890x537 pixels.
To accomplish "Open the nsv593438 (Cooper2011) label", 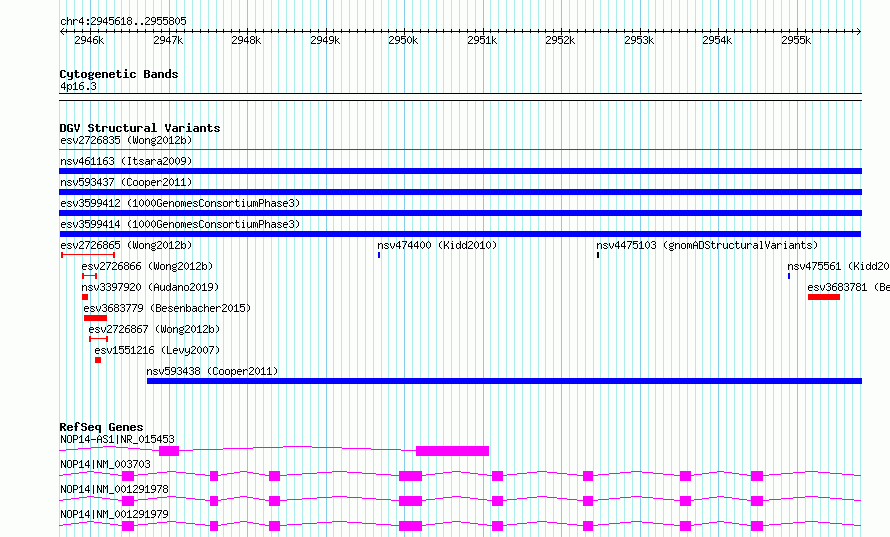I will tap(212, 371).
